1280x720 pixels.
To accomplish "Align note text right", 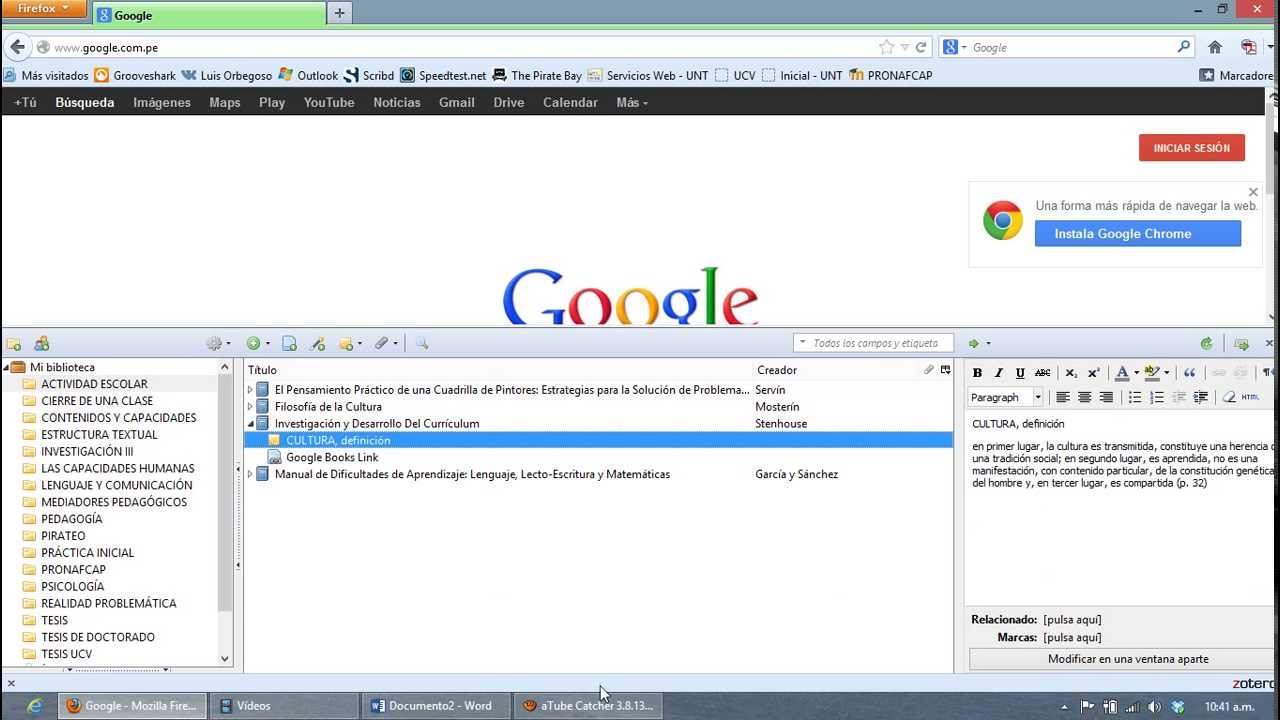I will pyautogui.click(x=1106, y=397).
